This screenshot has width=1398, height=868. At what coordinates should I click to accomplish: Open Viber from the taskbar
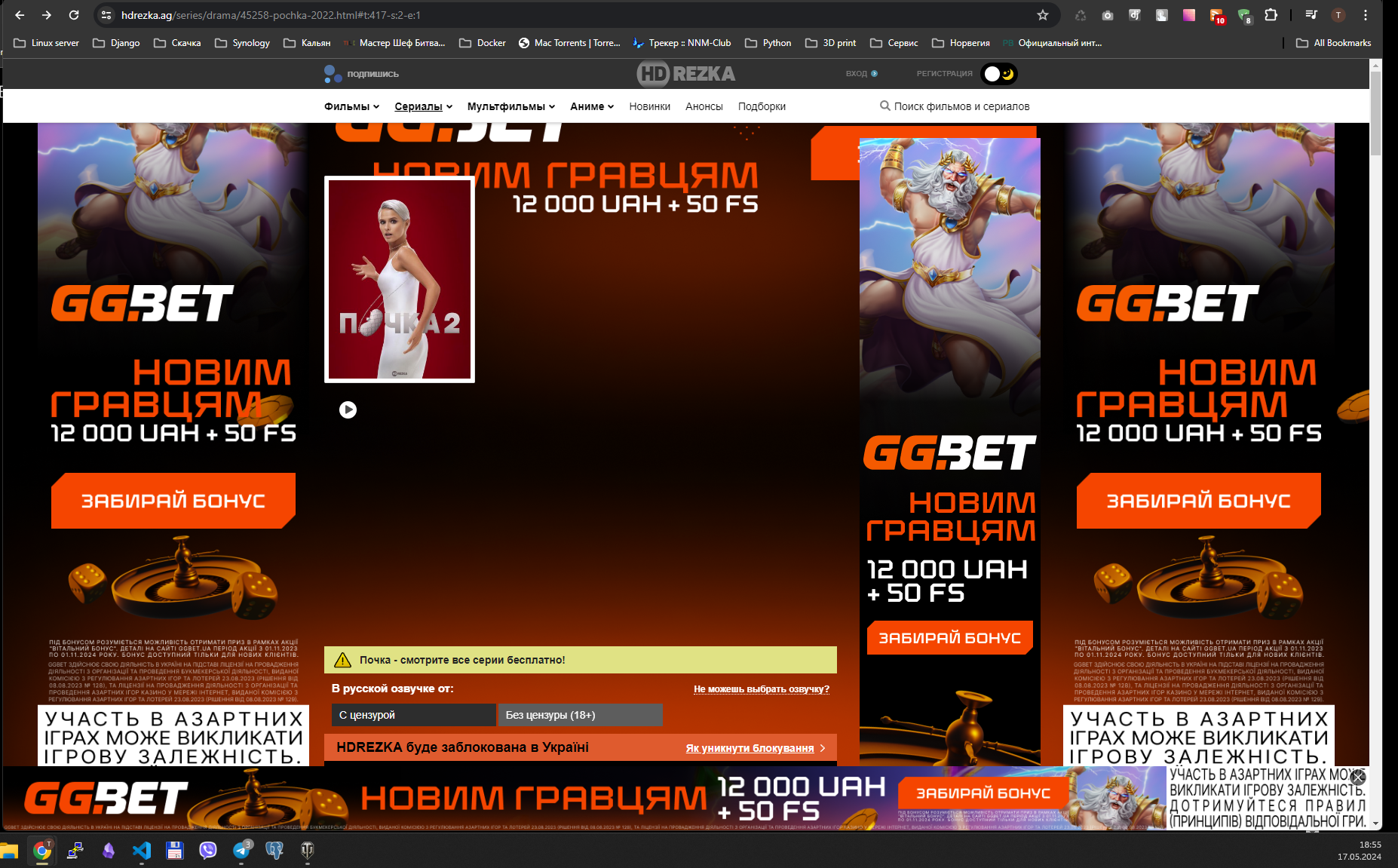click(209, 851)
